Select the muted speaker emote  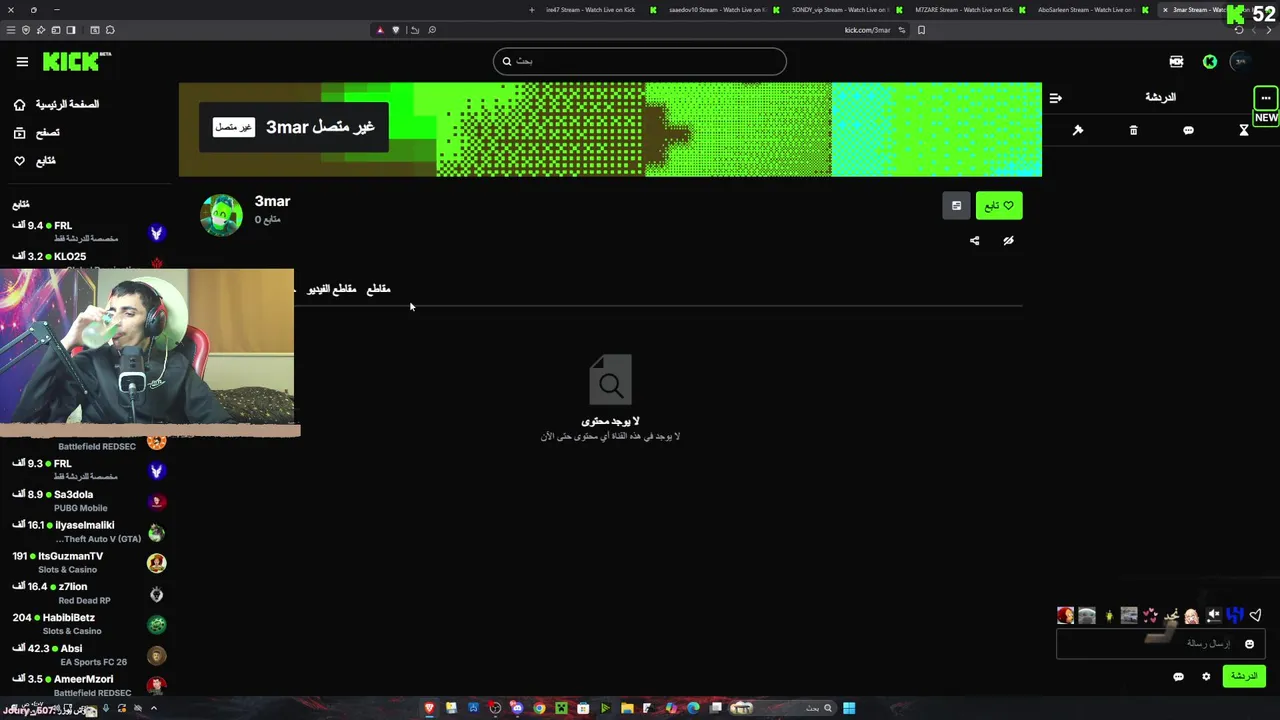coord(1213,615)
